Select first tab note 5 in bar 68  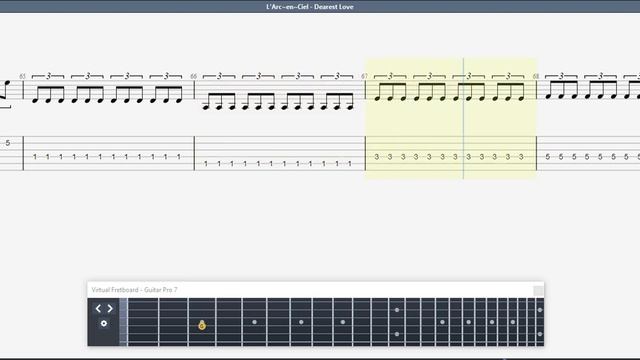coord(548,157)
